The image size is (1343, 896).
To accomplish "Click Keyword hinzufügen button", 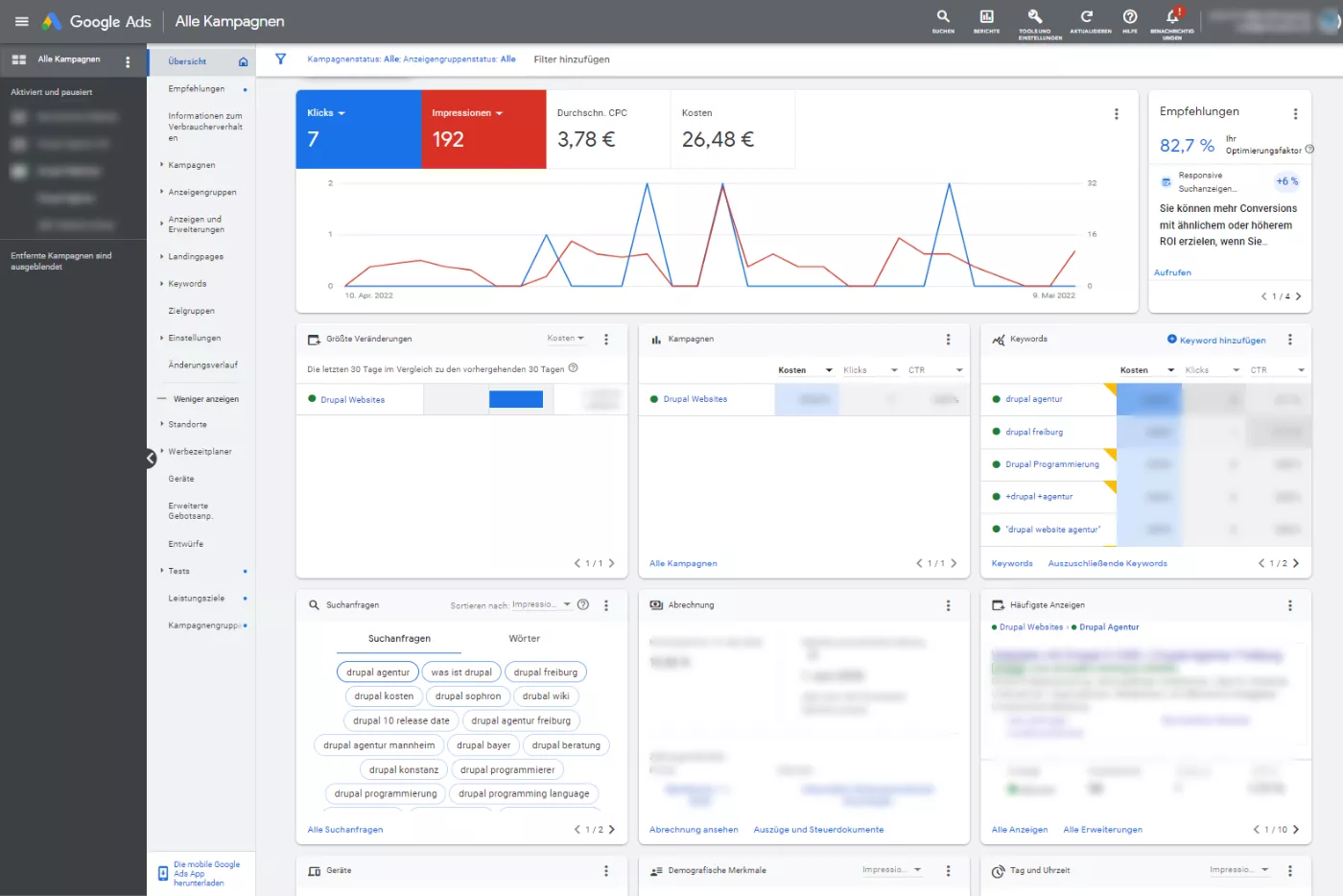I will [1216, 340].
